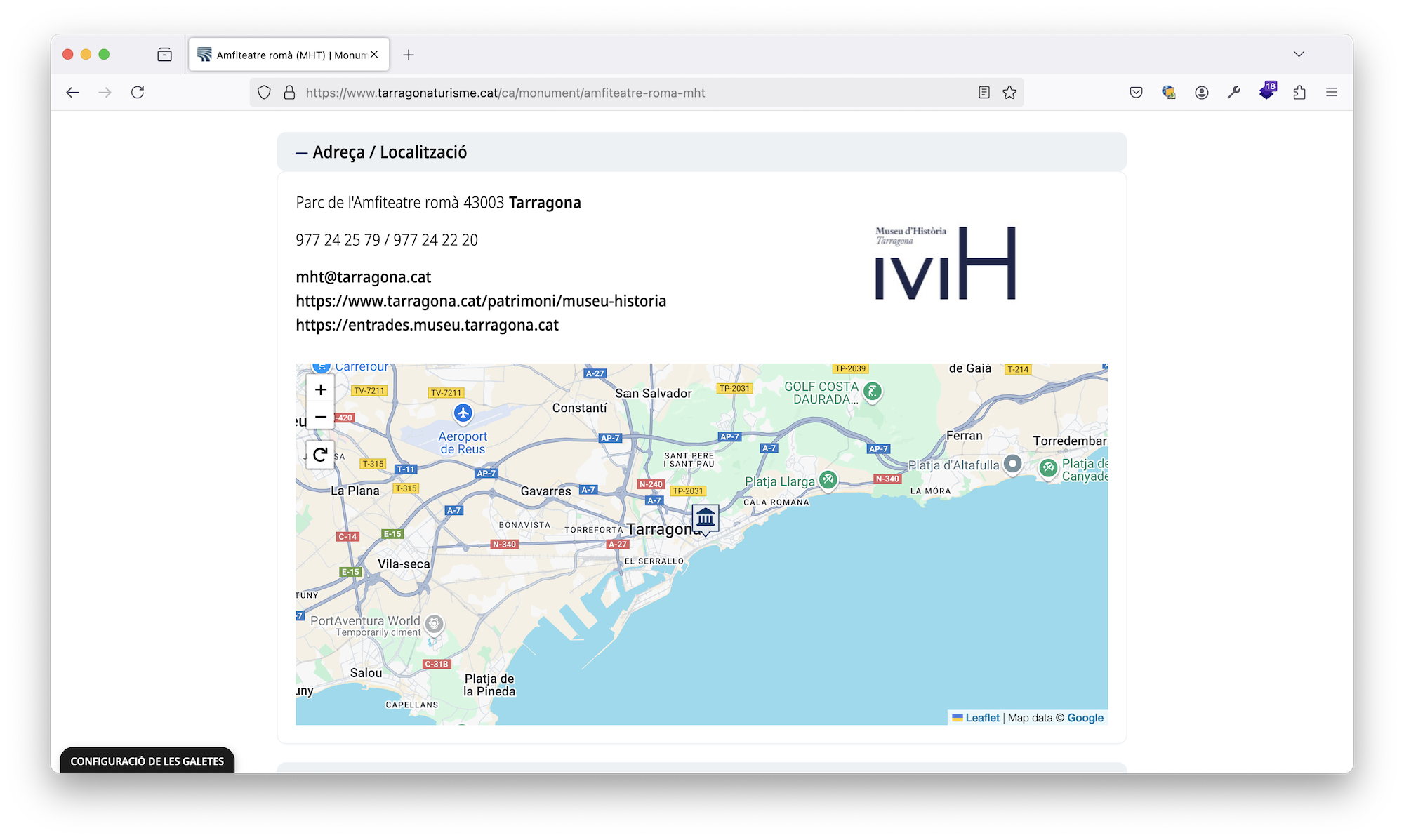Open the entrades.museu.tarragona.cat link
The image size is (1404, 840).
[x=427, y=325]
